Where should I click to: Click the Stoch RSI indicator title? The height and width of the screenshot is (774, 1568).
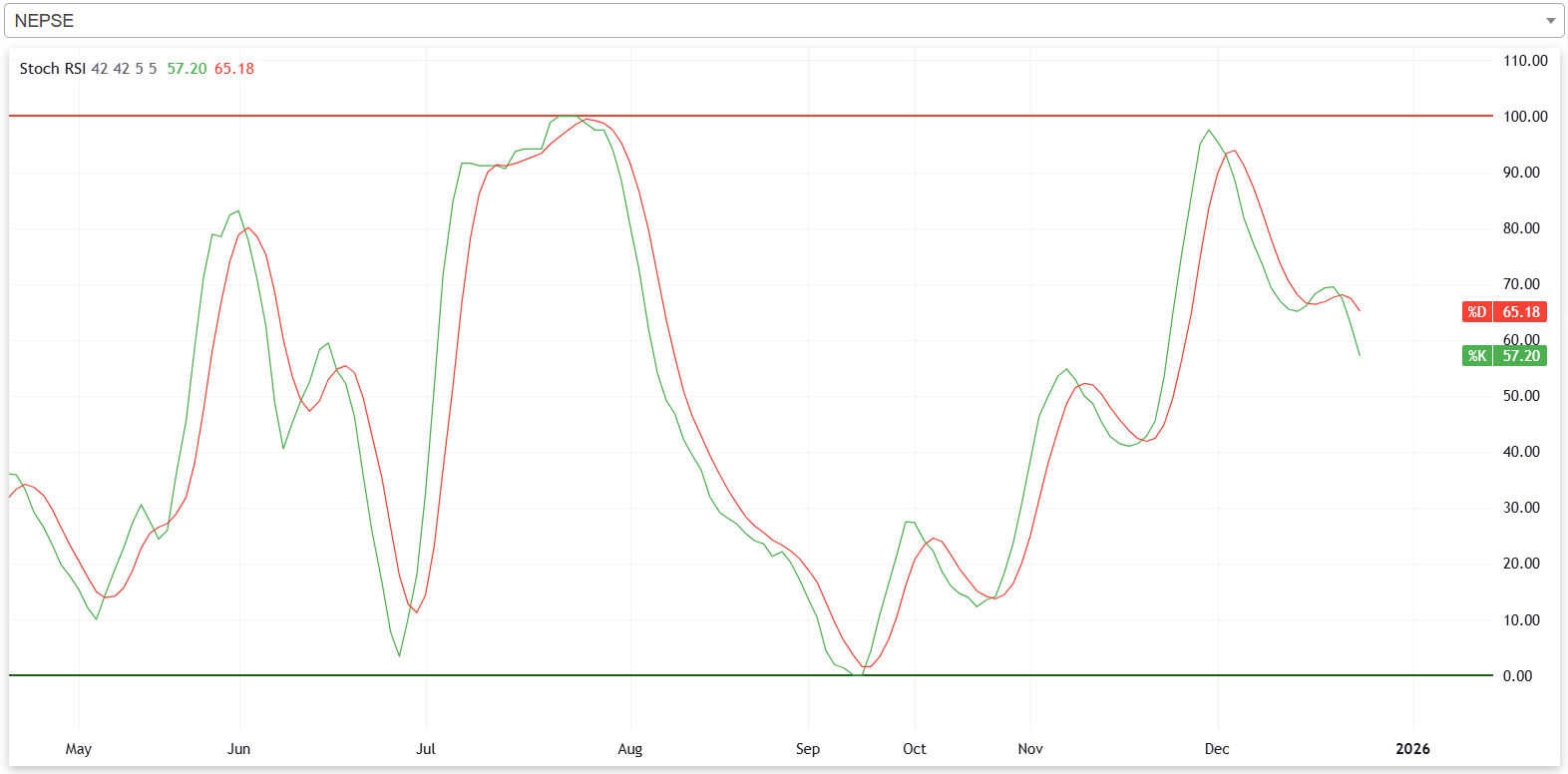click(53, 69)
